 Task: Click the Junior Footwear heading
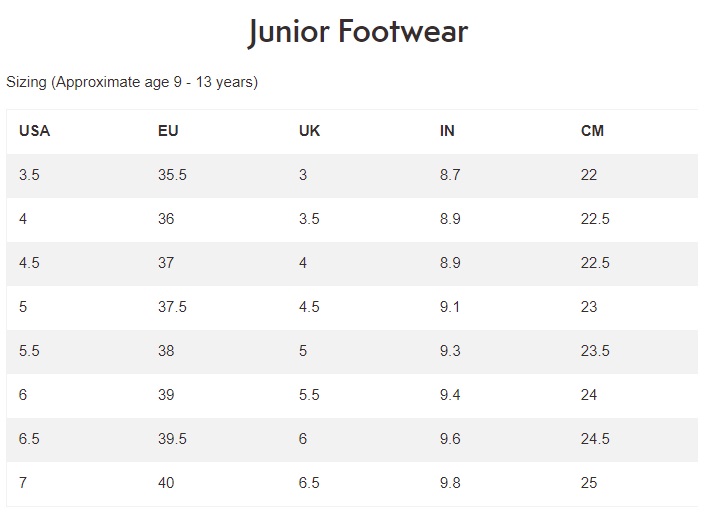click(x=358, y=32)
